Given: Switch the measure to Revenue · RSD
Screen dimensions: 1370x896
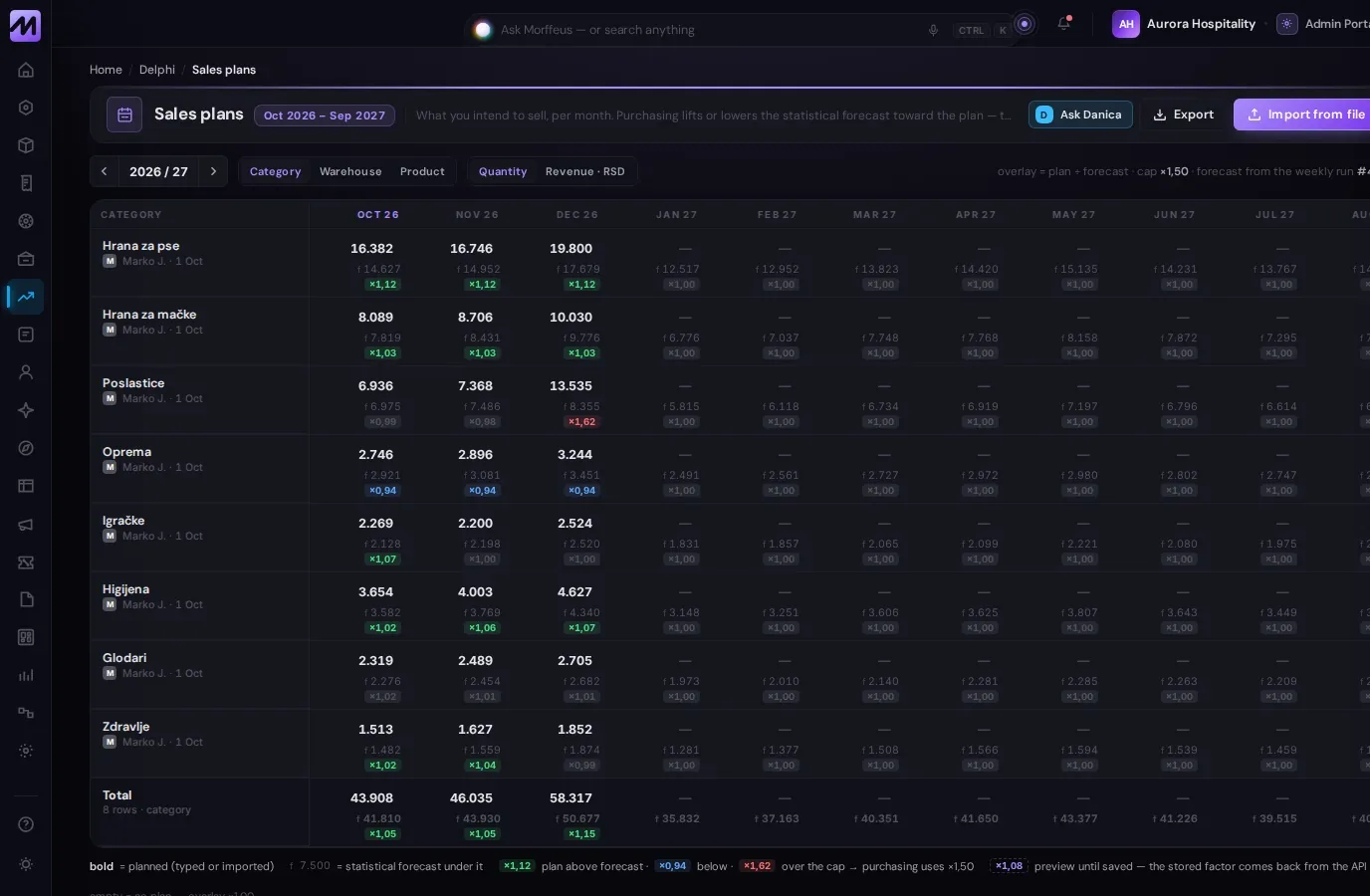Looking at the screenshot, I should tap(585, 171).
